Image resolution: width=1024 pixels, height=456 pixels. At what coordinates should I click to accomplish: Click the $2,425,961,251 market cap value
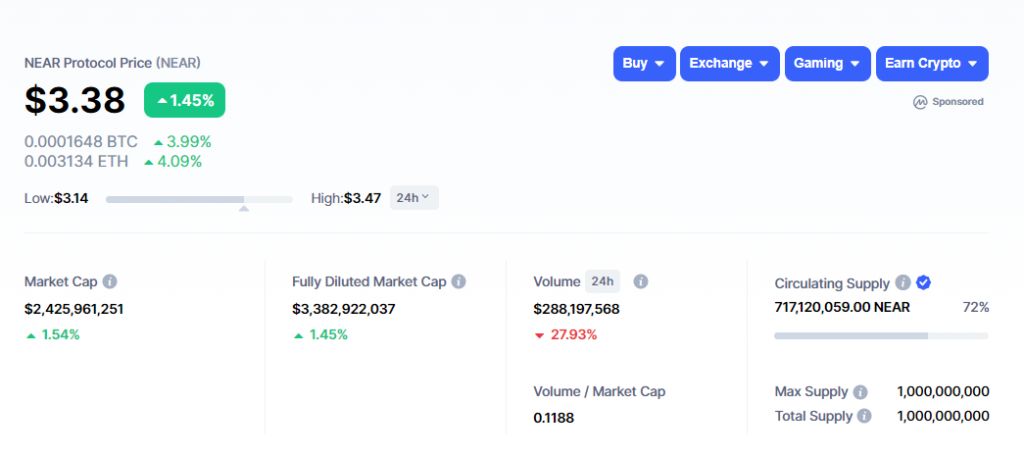point(74,309)
